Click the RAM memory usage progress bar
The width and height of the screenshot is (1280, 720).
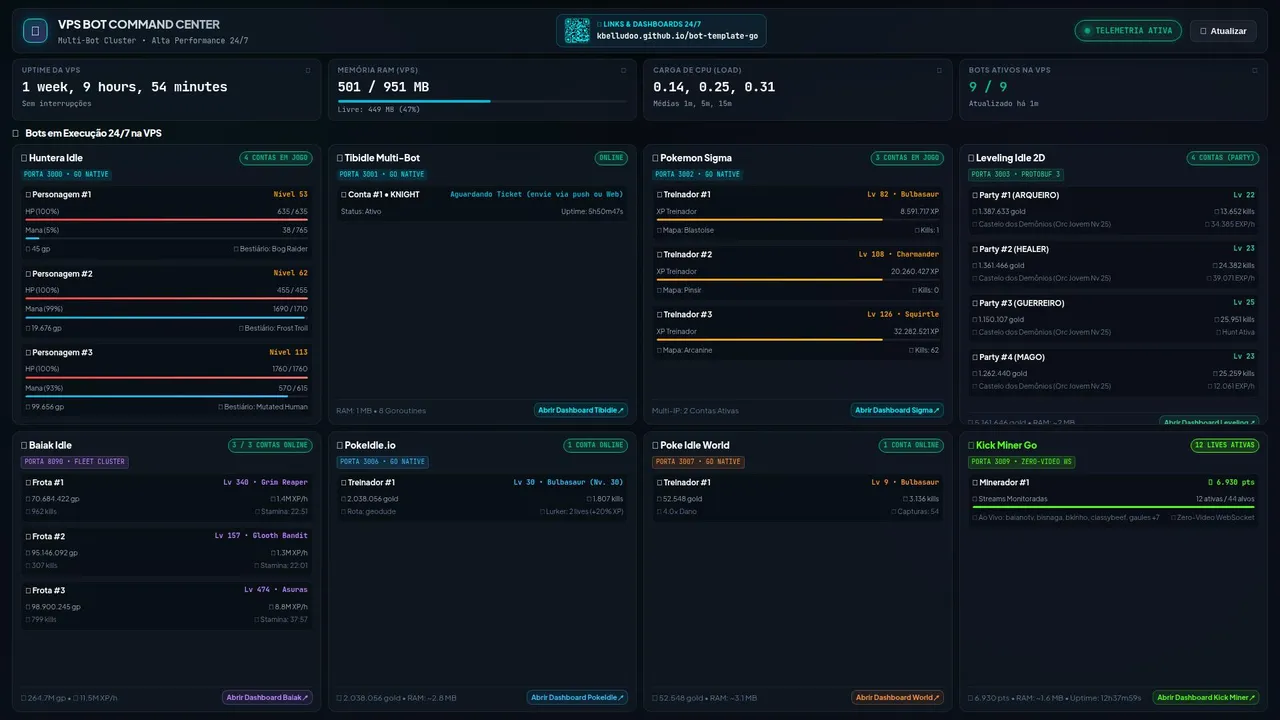(x=483, y=101)
